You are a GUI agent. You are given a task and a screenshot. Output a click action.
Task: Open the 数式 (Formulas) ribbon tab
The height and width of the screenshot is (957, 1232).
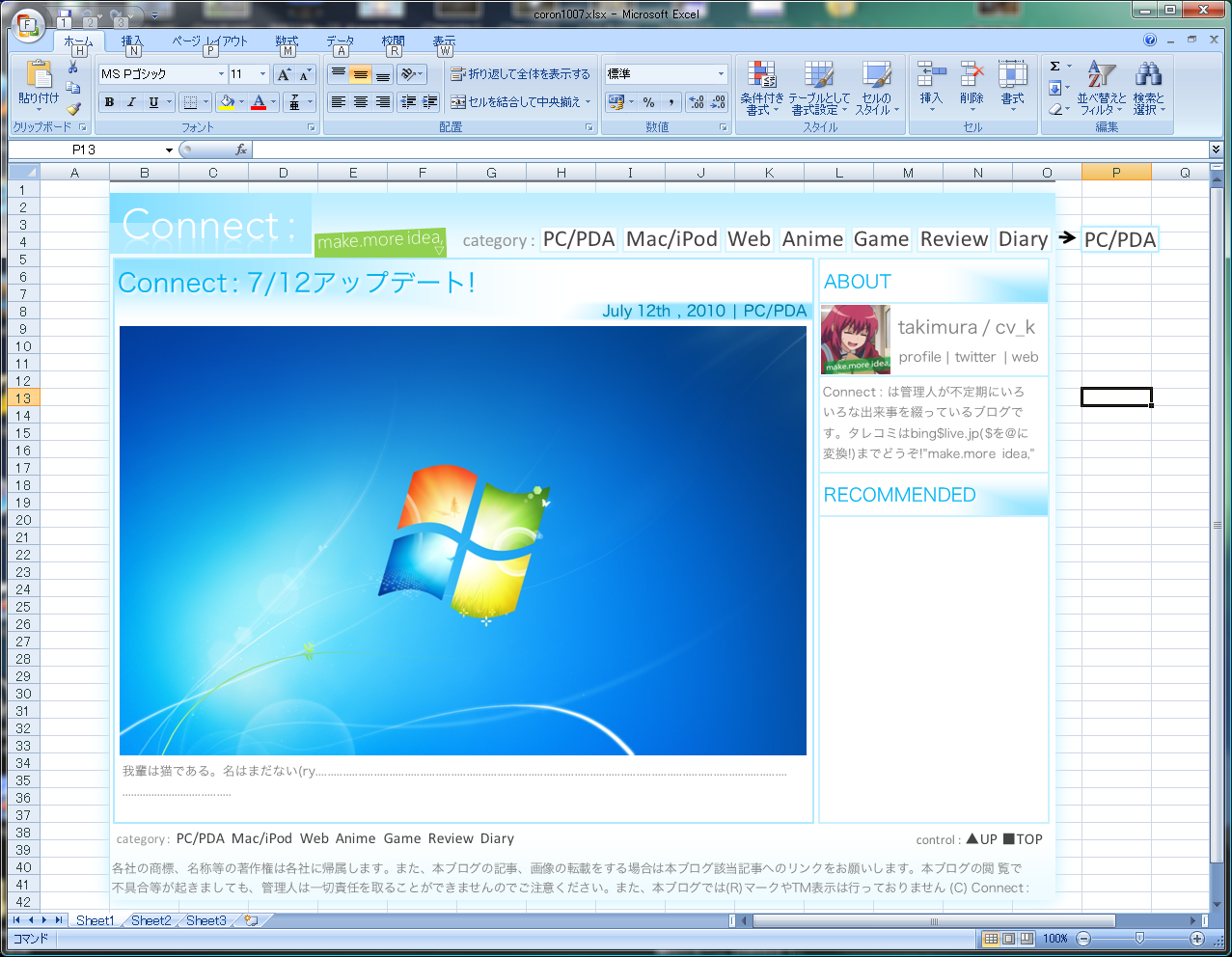[287, 41]
